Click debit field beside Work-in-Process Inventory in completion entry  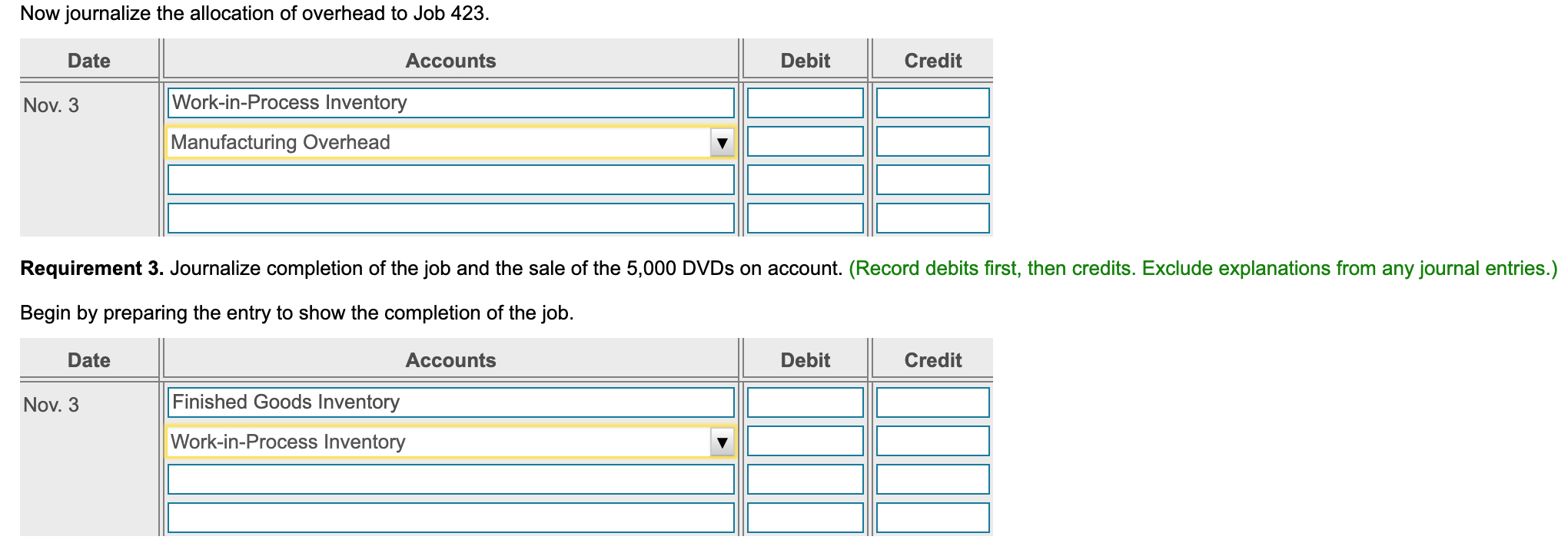tap(806, 441)
